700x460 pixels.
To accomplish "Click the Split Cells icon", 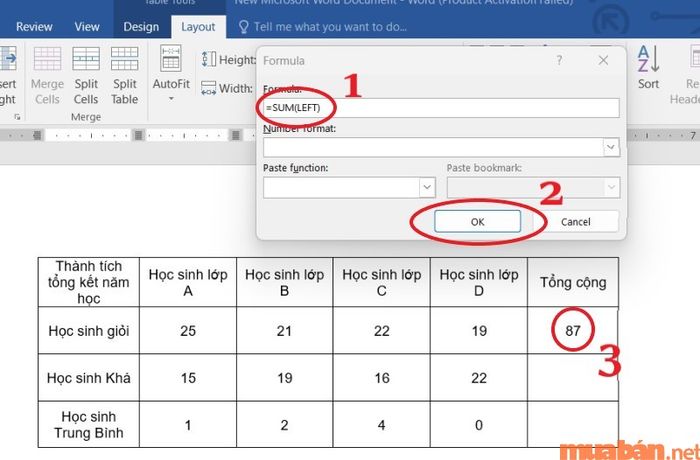I will 86,59.
